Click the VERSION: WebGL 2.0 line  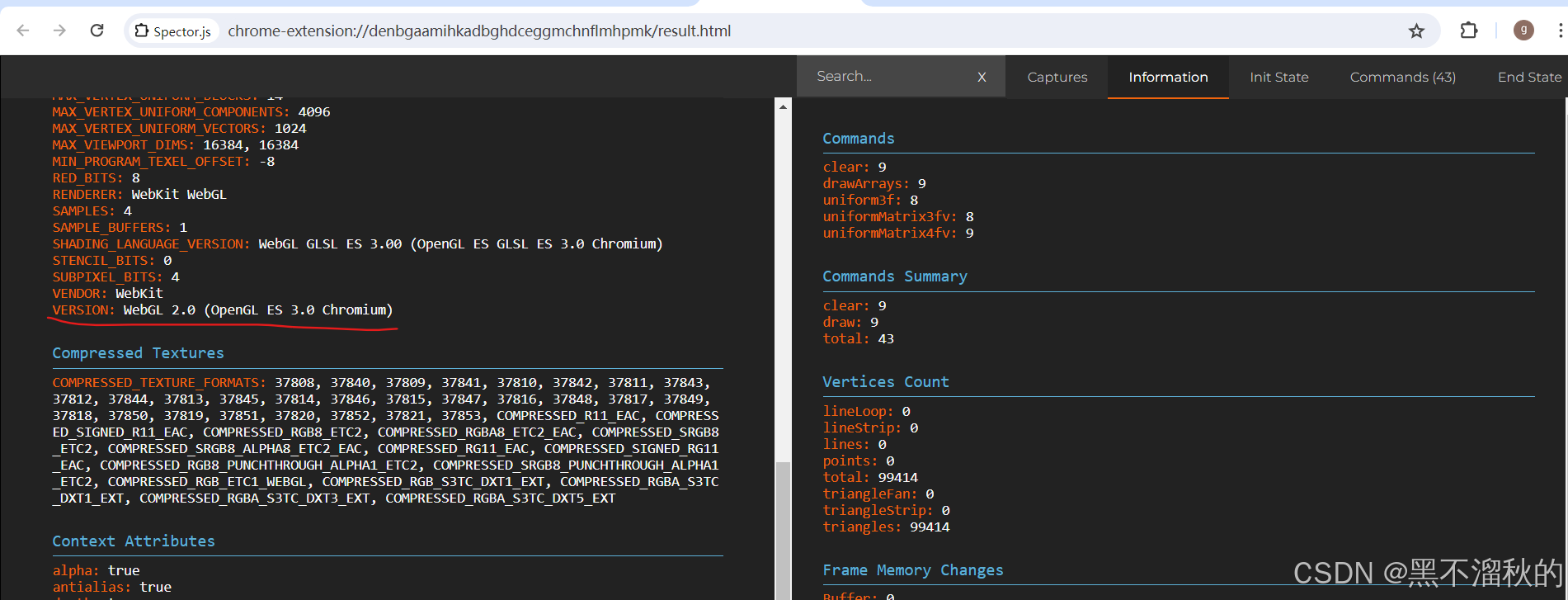(x=223, y=310)
